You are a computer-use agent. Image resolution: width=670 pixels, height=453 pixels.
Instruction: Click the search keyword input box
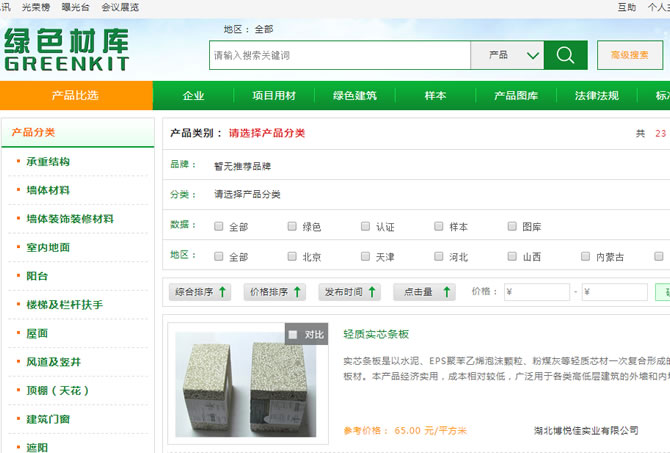coord(340,55)
